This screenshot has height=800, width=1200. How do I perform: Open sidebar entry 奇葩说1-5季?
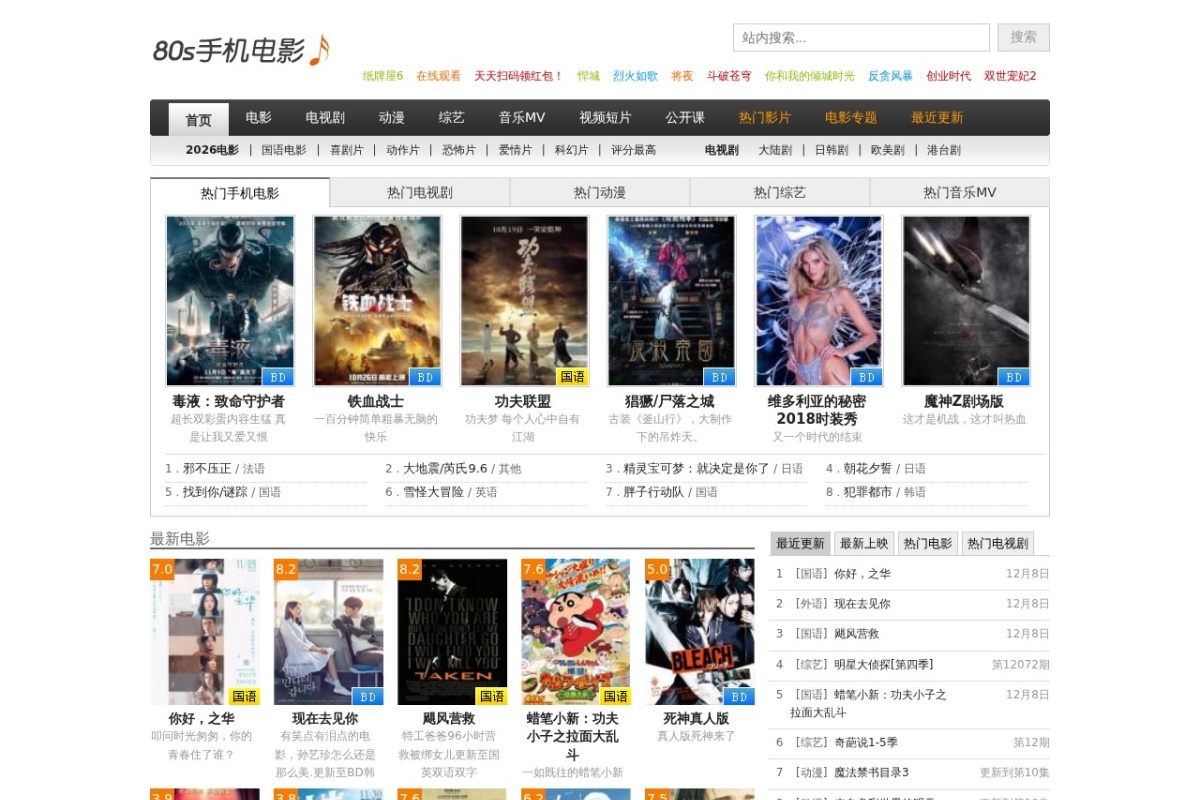866,742
